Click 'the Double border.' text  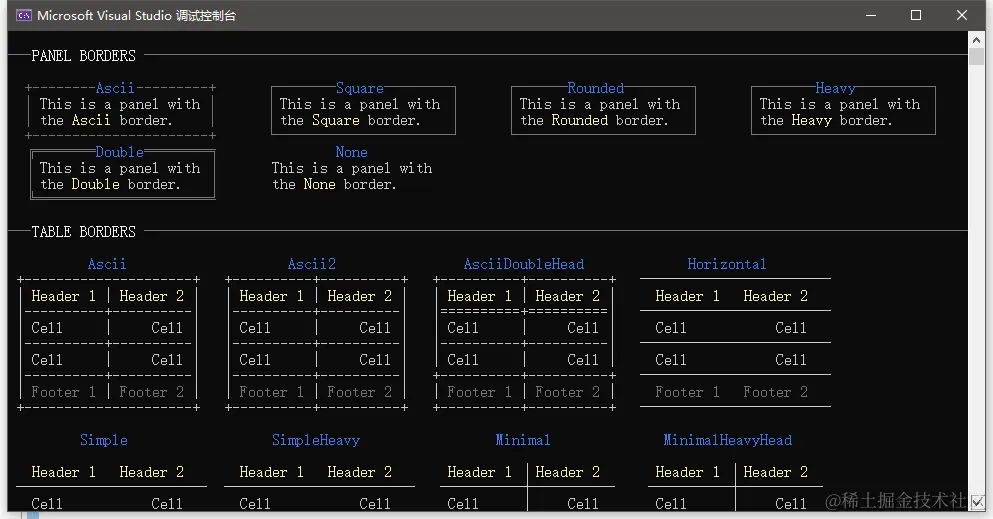coord(110,184)
